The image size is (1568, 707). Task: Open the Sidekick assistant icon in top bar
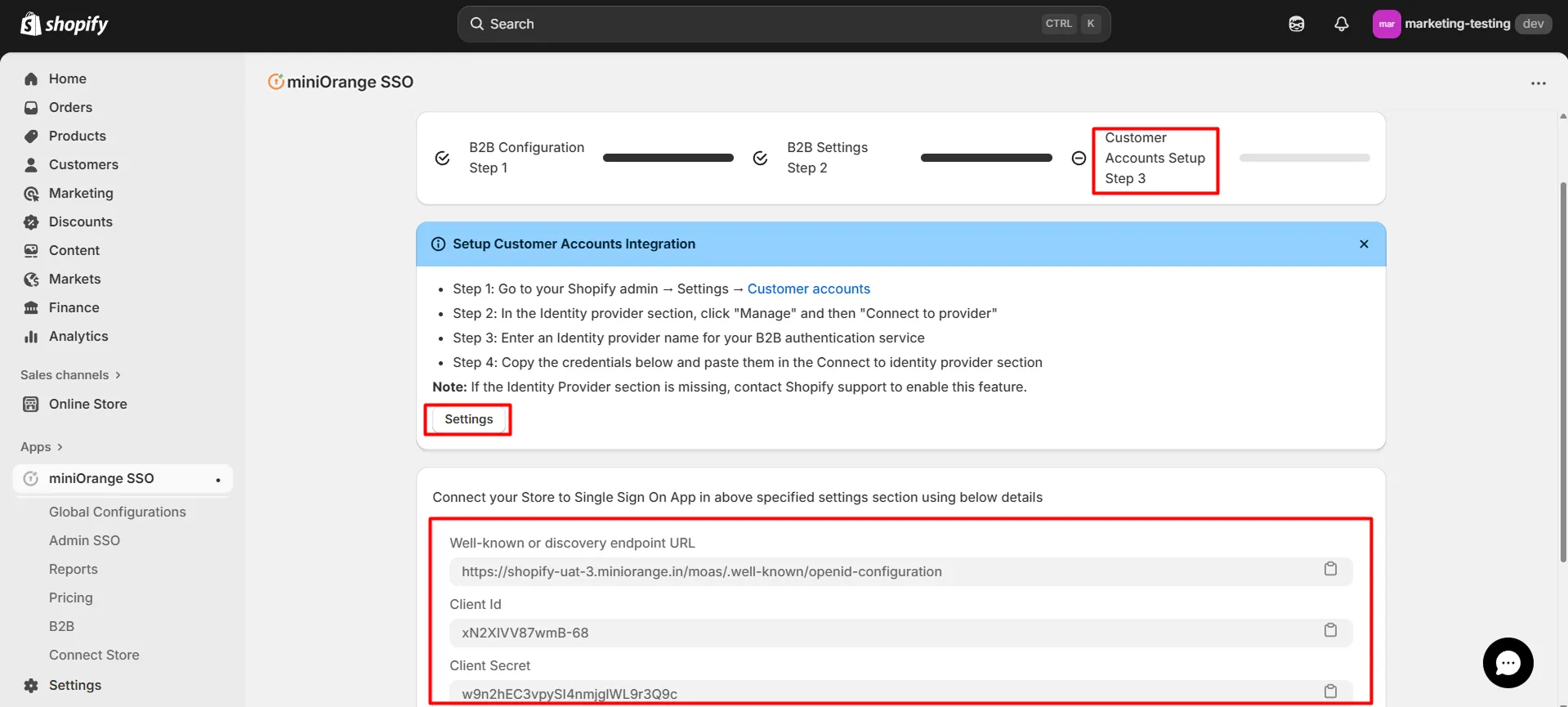tap(1297, 24)
